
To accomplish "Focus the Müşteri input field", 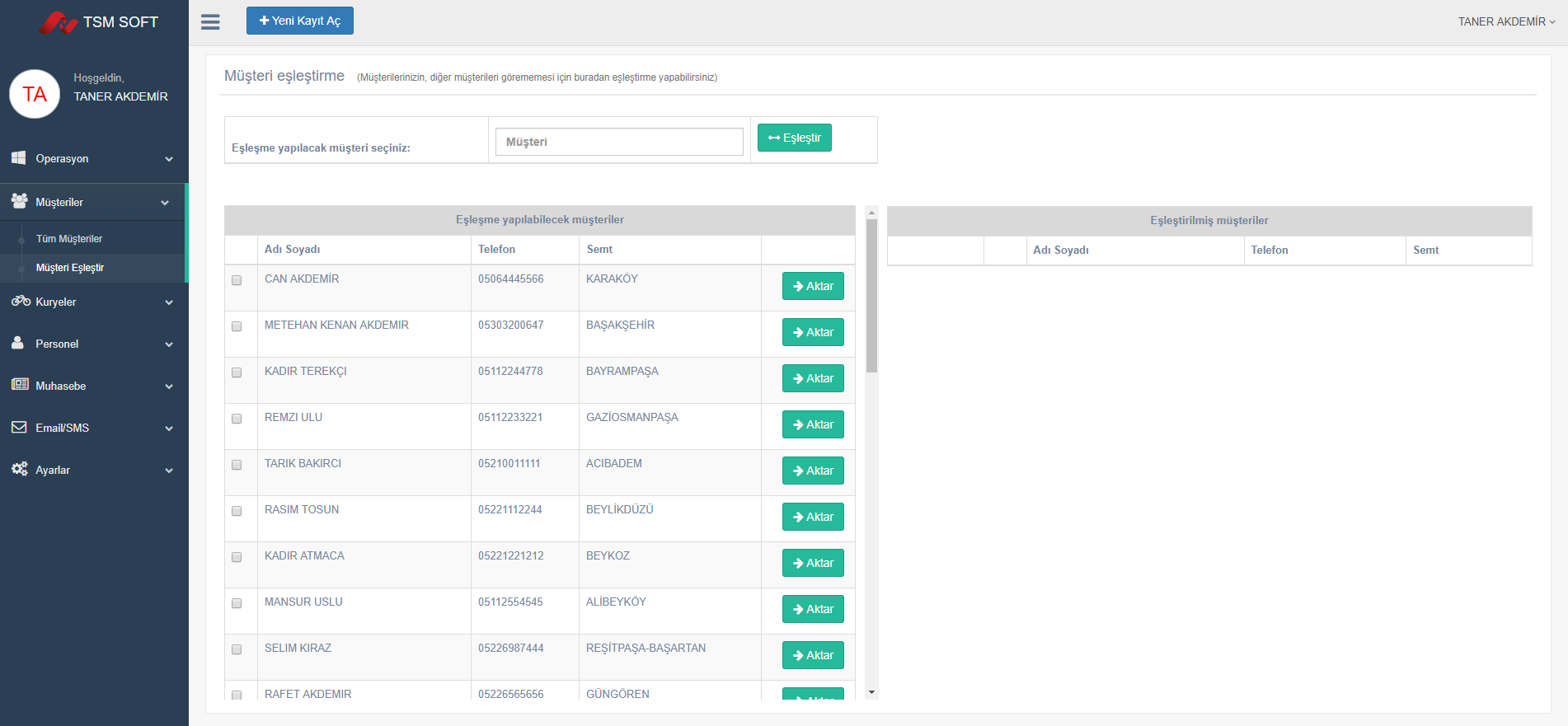I will [x=619, y=142].
